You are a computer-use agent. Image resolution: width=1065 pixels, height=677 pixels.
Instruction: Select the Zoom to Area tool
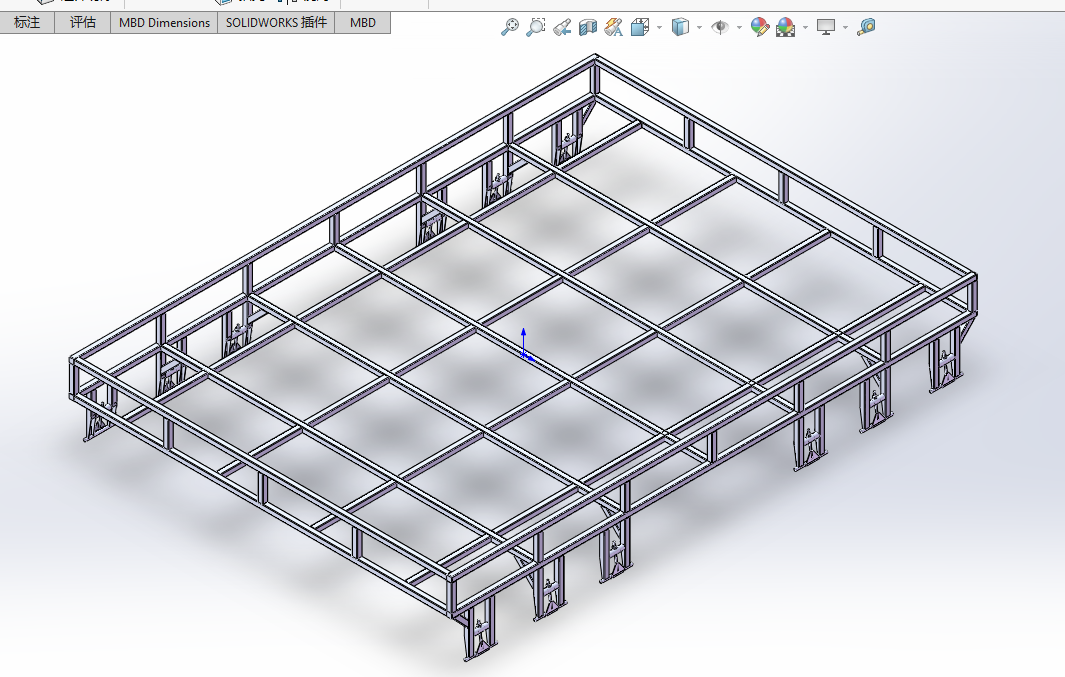pos(537,28)
